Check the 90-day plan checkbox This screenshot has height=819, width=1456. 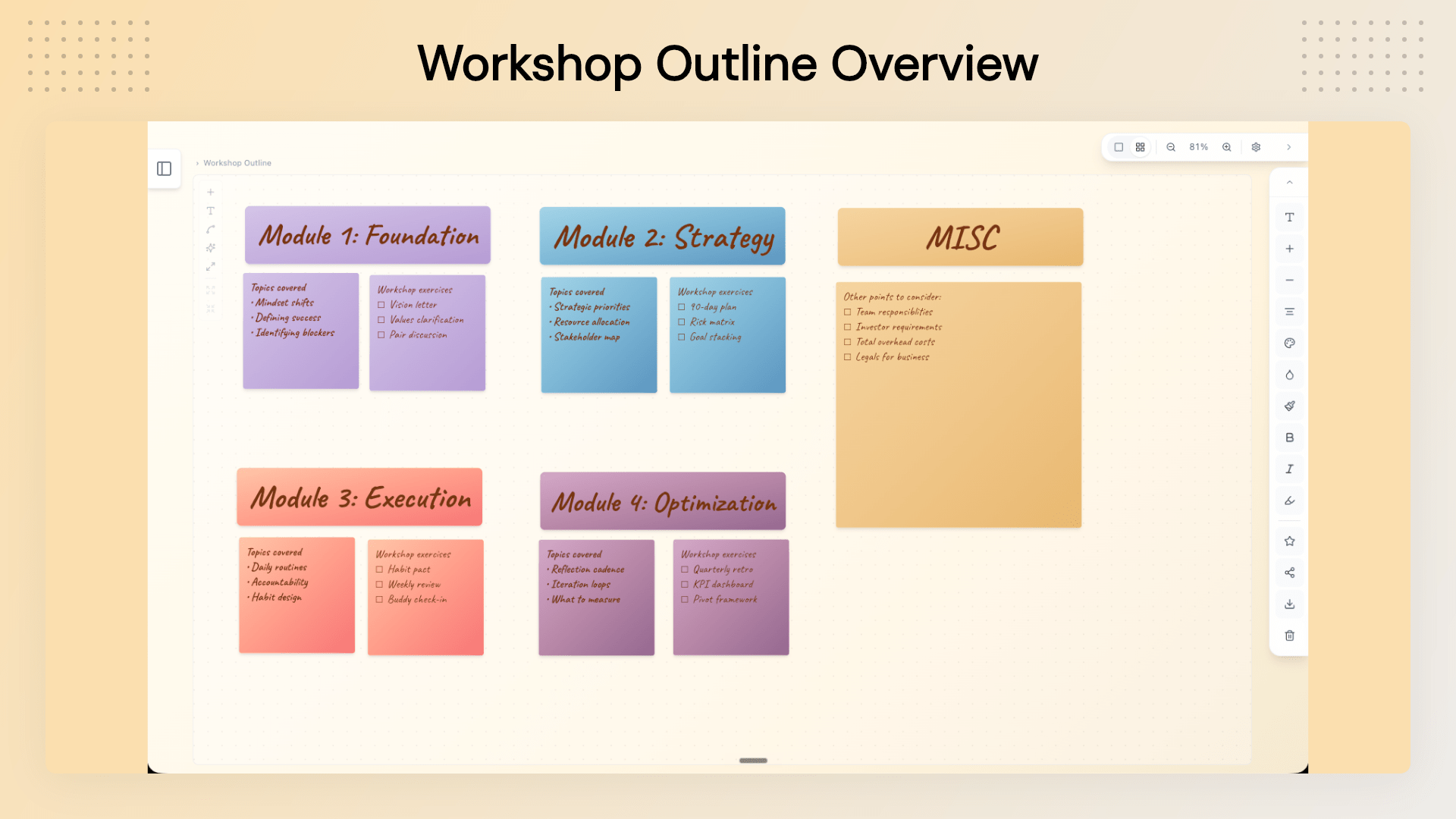tap(682, 307)
